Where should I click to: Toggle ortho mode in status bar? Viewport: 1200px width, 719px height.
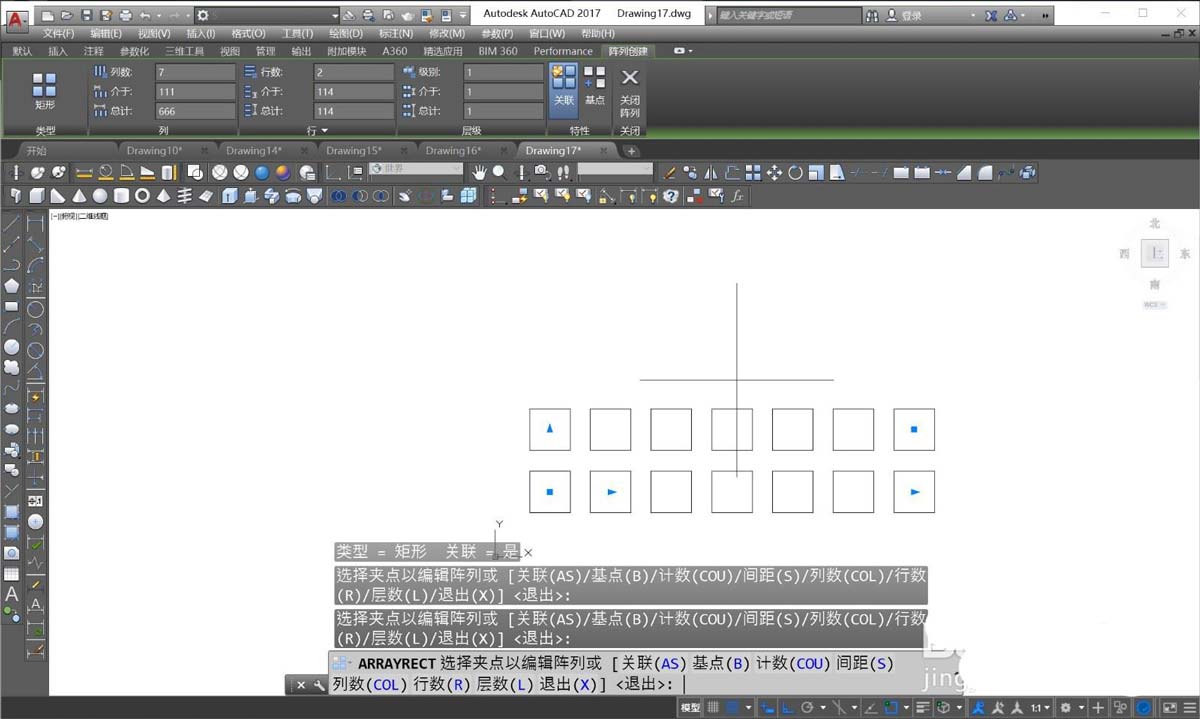coord(787,708)
